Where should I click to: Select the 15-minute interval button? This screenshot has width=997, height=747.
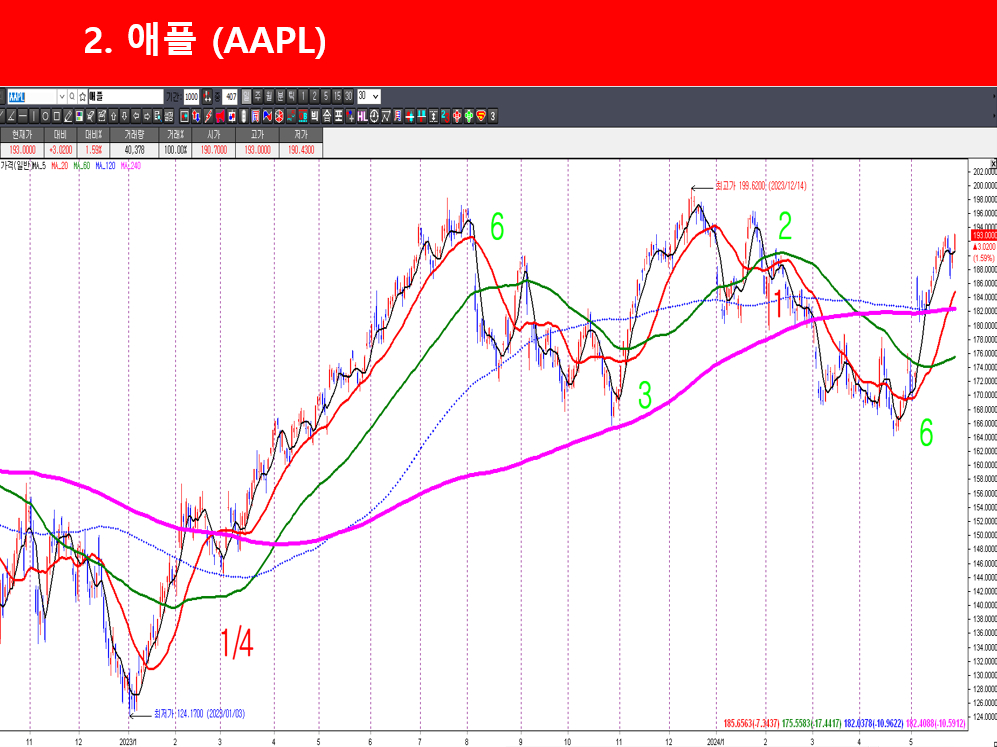click(336, 96)
